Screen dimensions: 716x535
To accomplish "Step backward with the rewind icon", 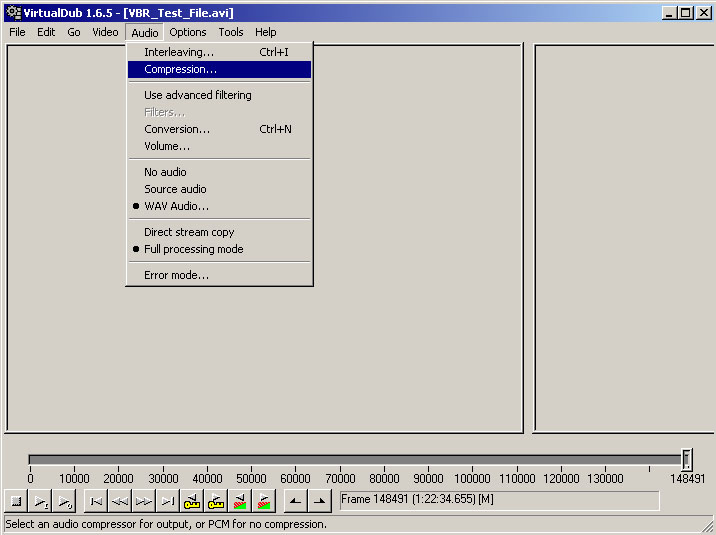I will tap(120, 501).
